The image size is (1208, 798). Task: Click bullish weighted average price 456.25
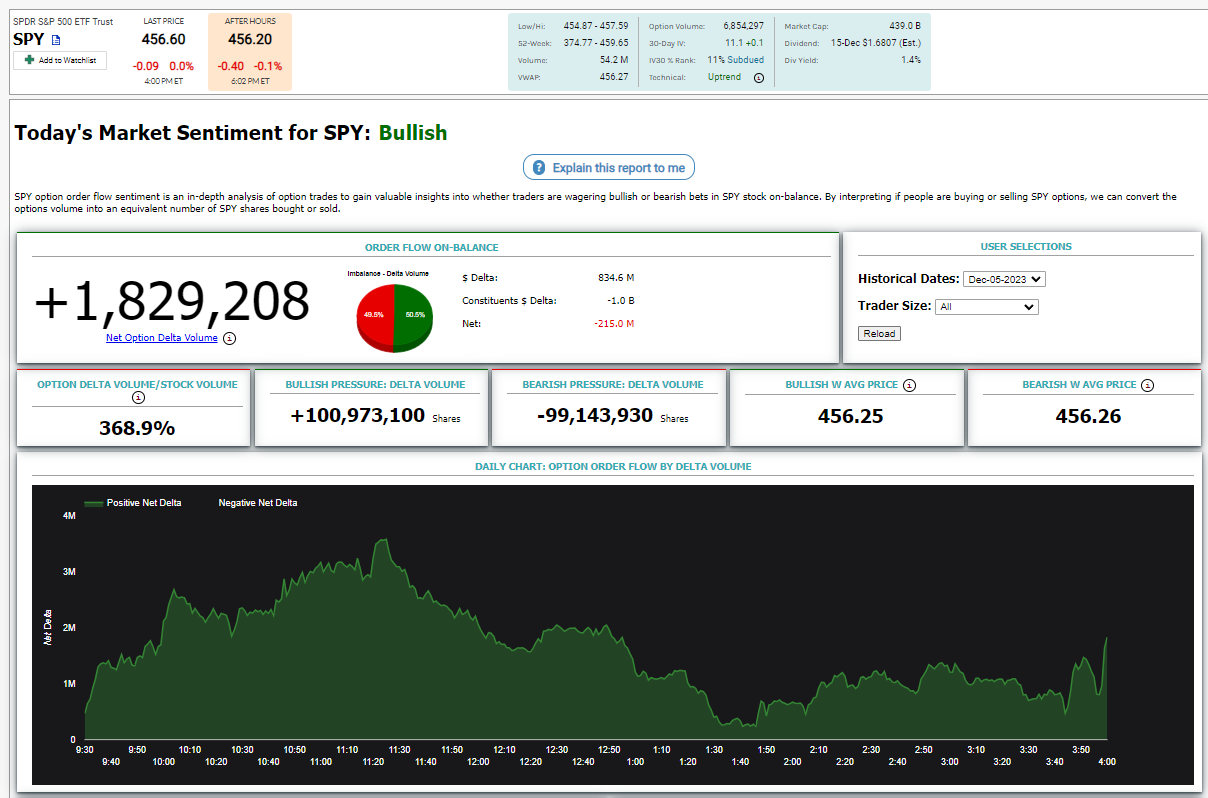(850, 416)
